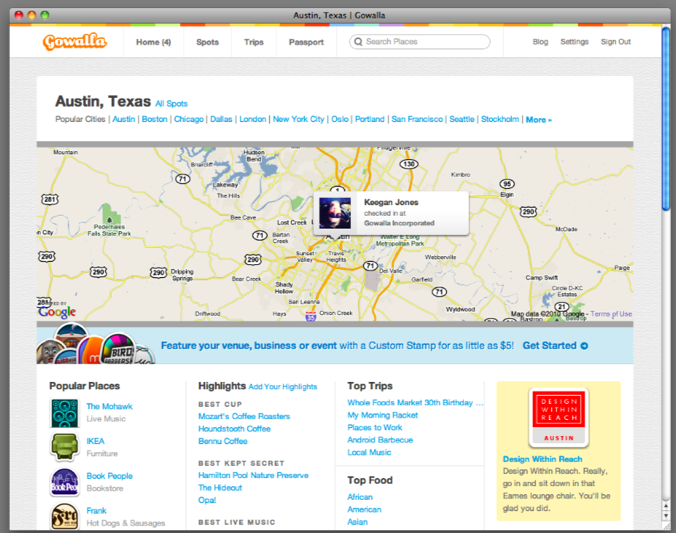676x533 pixels.
Task: Select London from Popular Cities
Action: pyautogui.click(x=253, y=119)
